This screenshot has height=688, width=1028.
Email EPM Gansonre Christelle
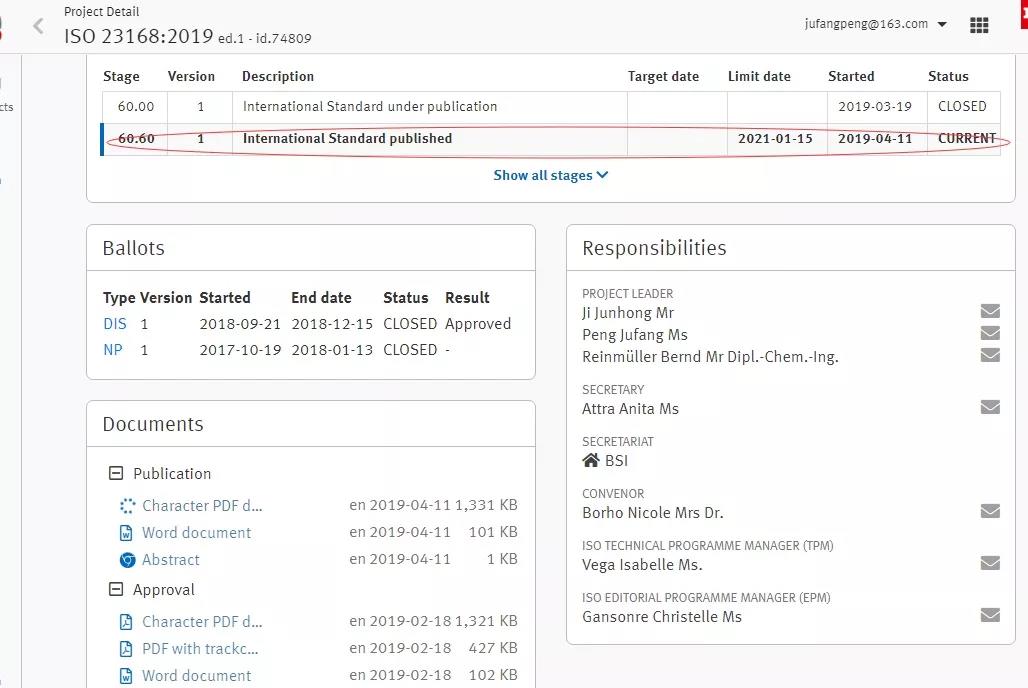(x=990, y=615)
